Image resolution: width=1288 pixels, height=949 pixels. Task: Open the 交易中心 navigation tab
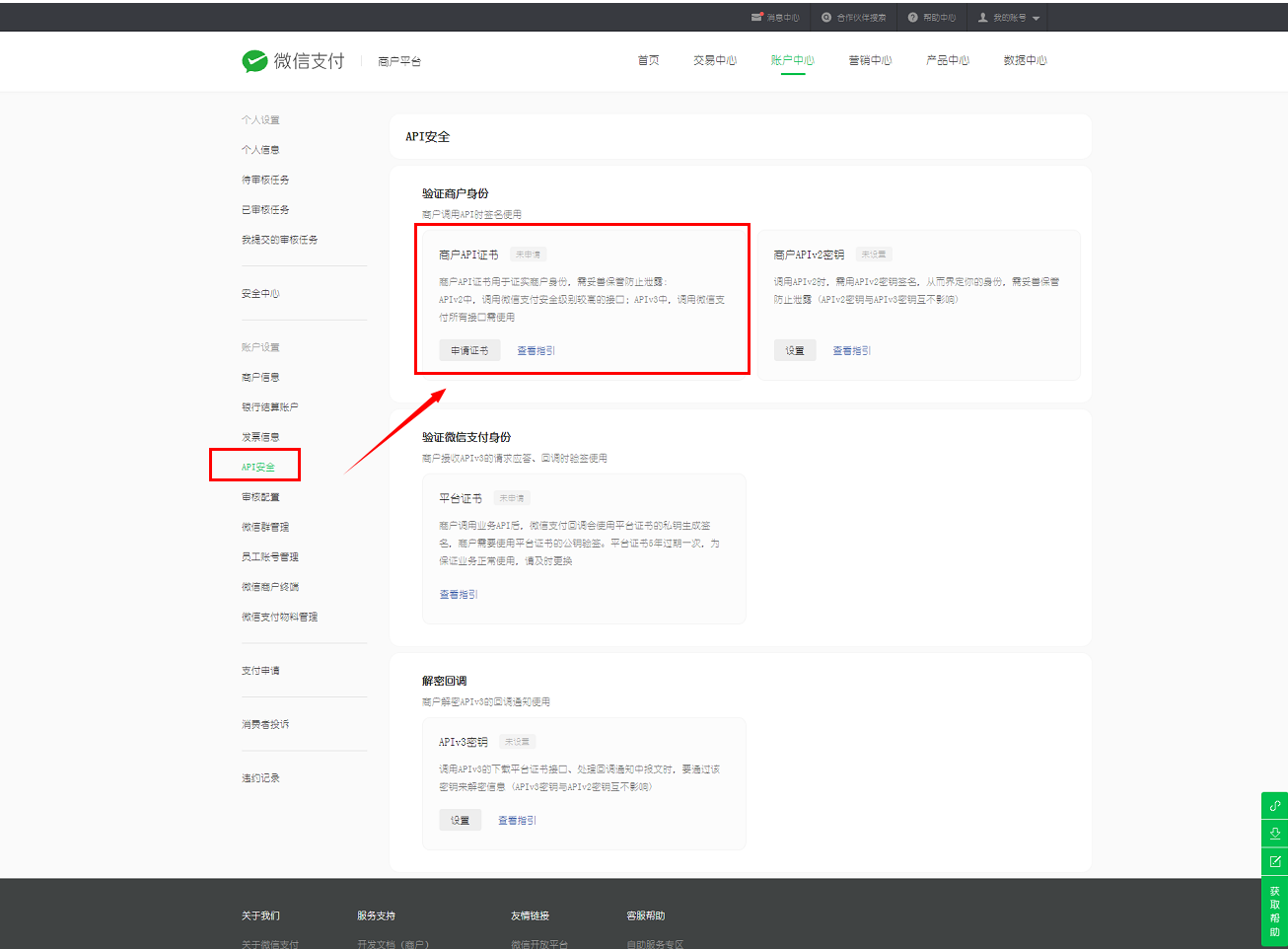714,61
